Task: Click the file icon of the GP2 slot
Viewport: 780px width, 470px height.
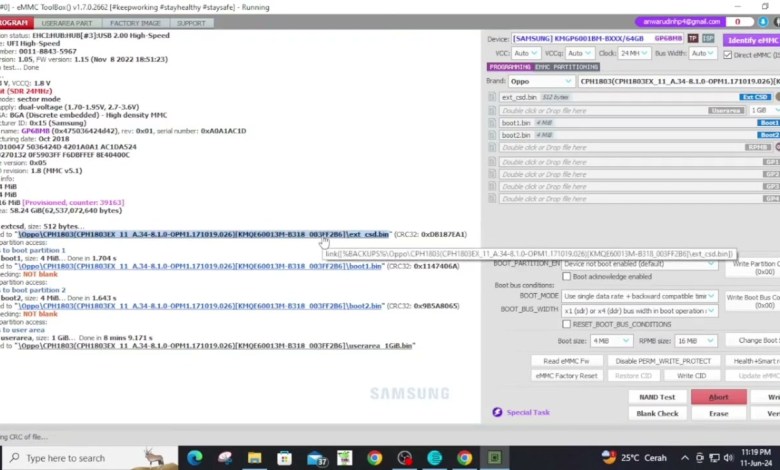Action: [492, 174]
